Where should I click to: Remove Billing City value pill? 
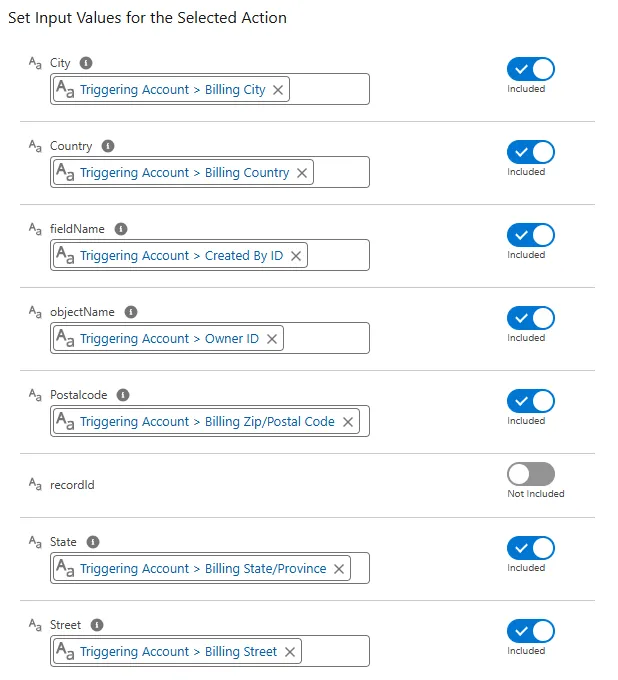point(278,90)
